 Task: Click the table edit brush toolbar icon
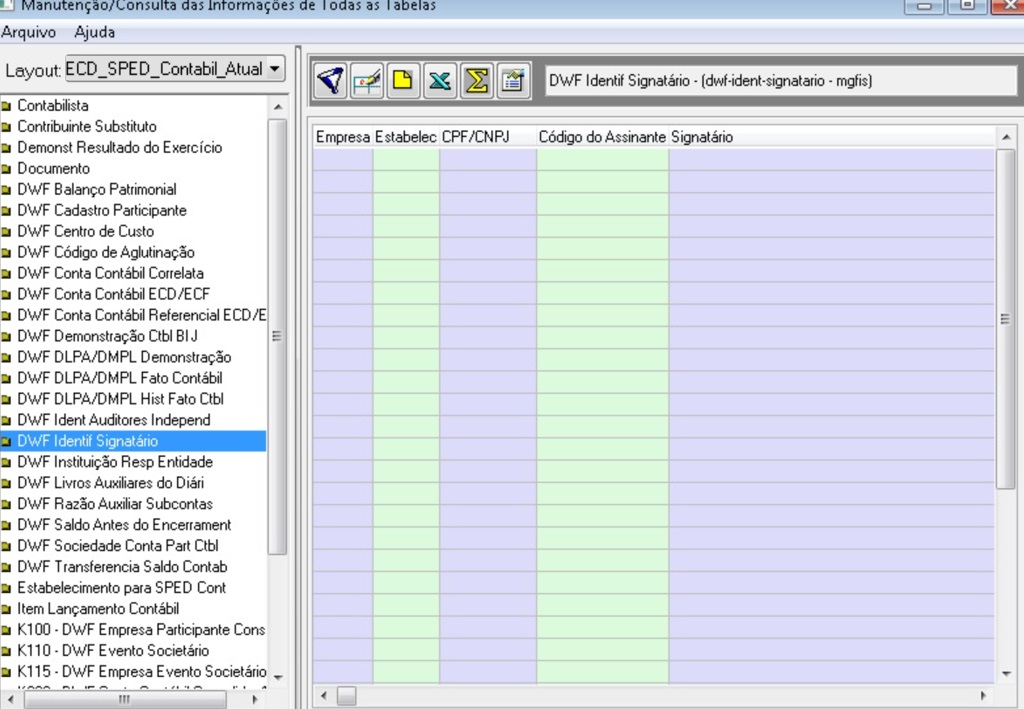[367, 81]
